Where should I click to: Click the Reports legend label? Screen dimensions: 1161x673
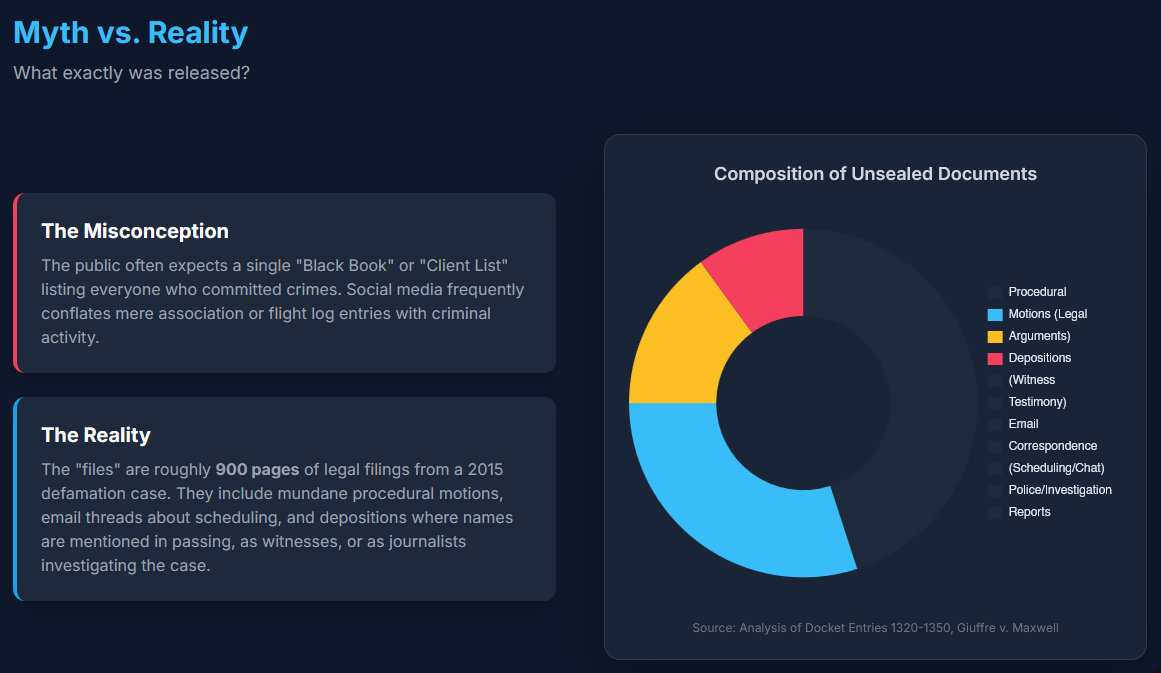pyautogui.click(x=1029, y=512)
